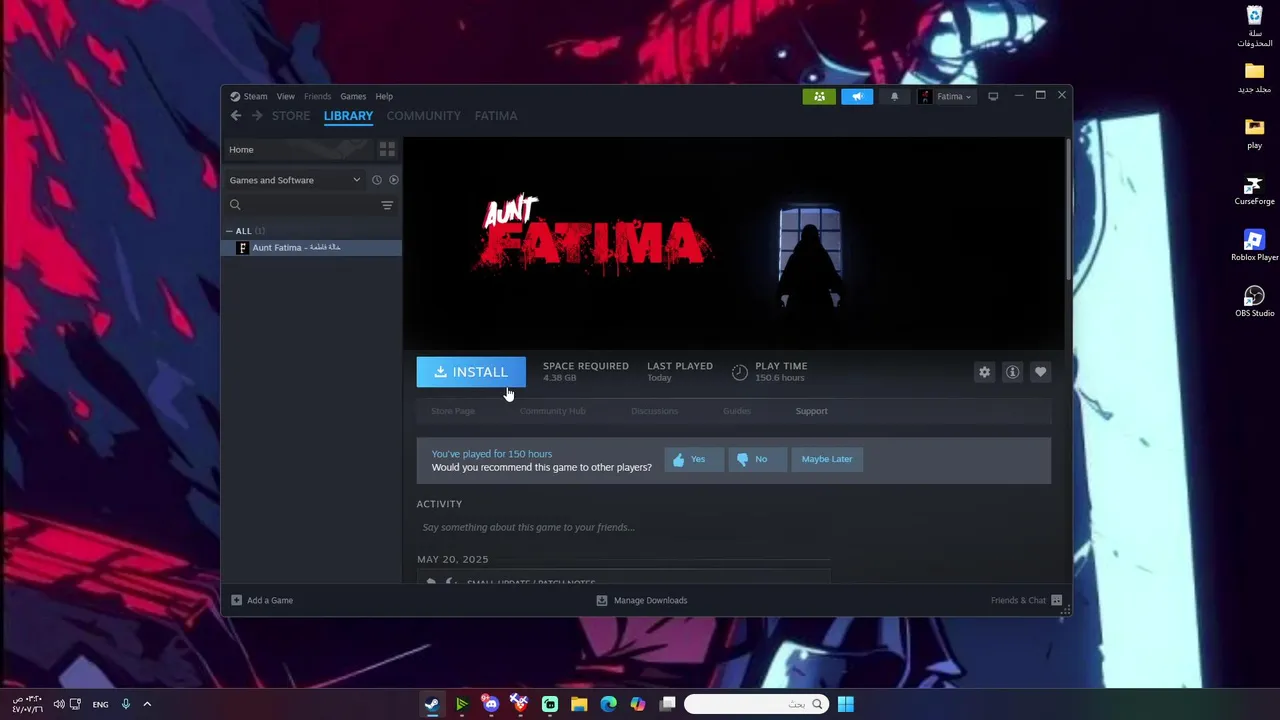The width and height of the screenshot is (1280, 720).
Task: Open the Recycle Bin desktop icon
Action: [1254, 26]
